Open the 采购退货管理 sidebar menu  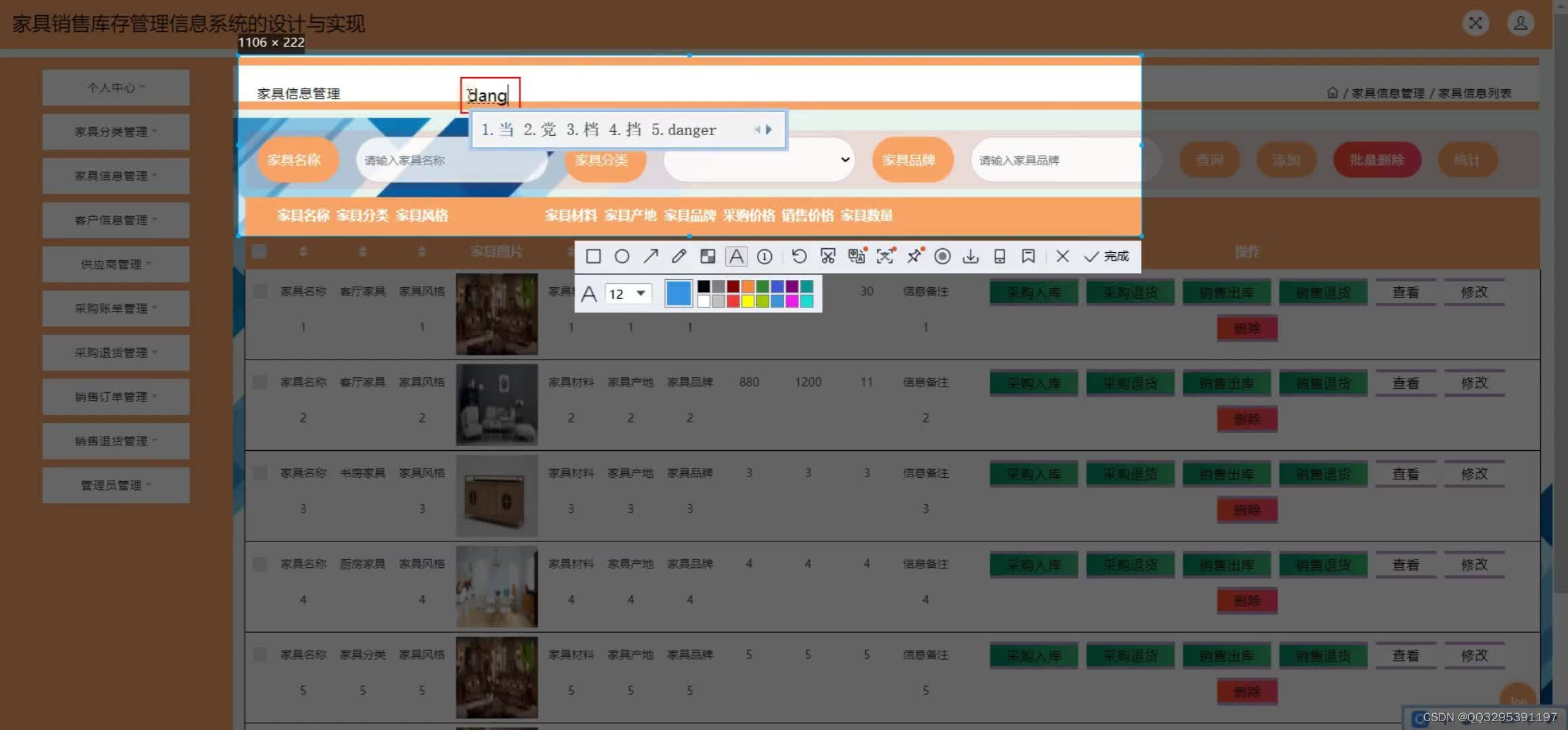(116, 352)
